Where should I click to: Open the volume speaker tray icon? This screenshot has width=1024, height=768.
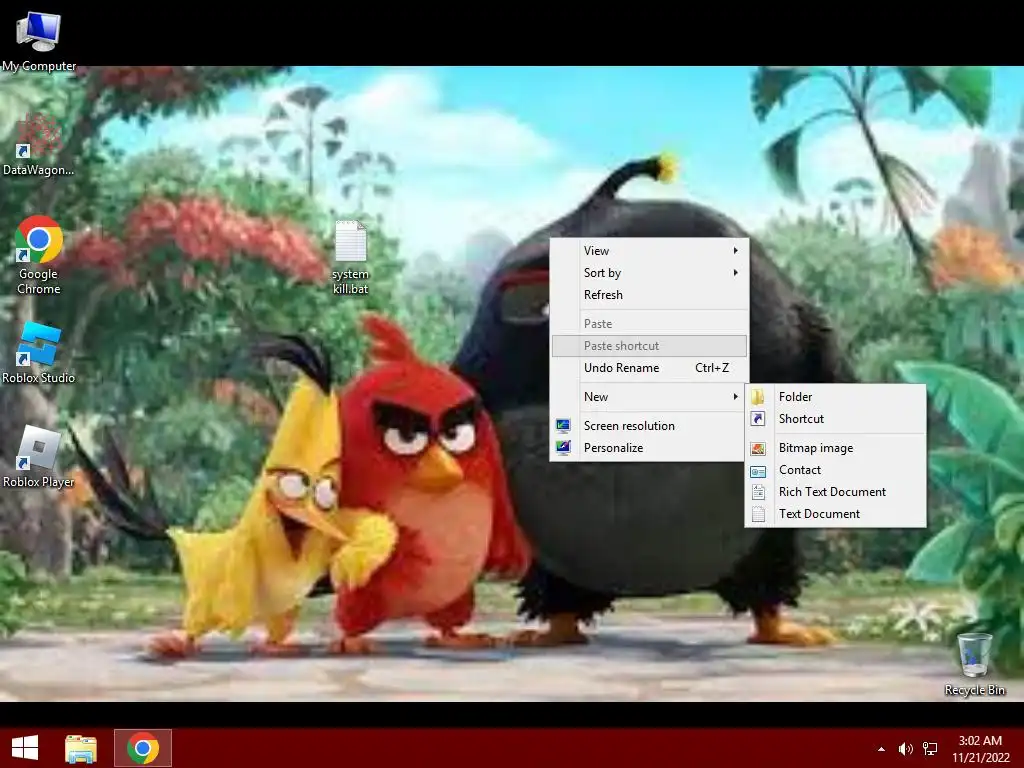click(x=905, y=749)
